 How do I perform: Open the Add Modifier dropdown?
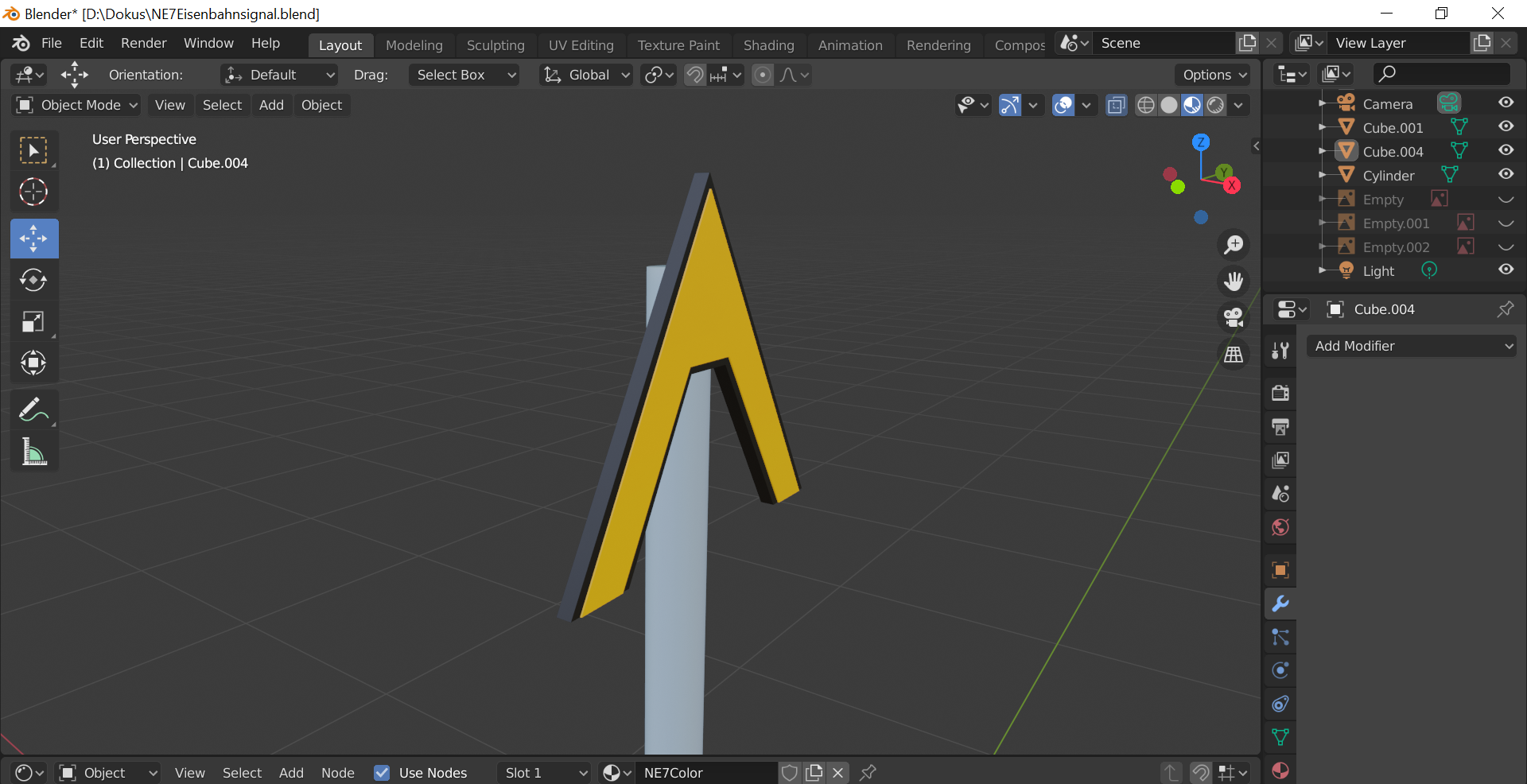1412,346
